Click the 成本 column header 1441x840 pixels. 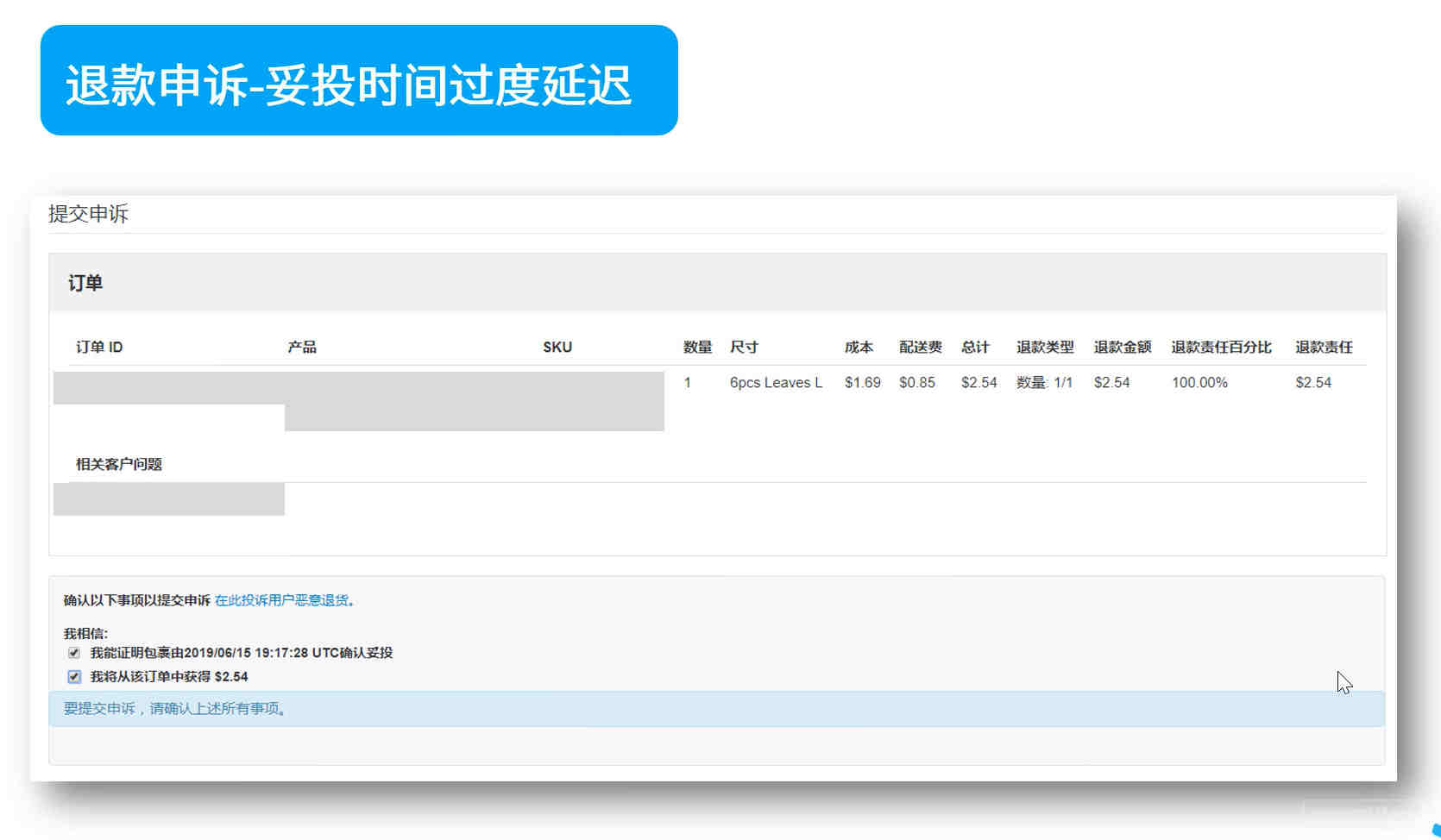[x=859, y=347]
